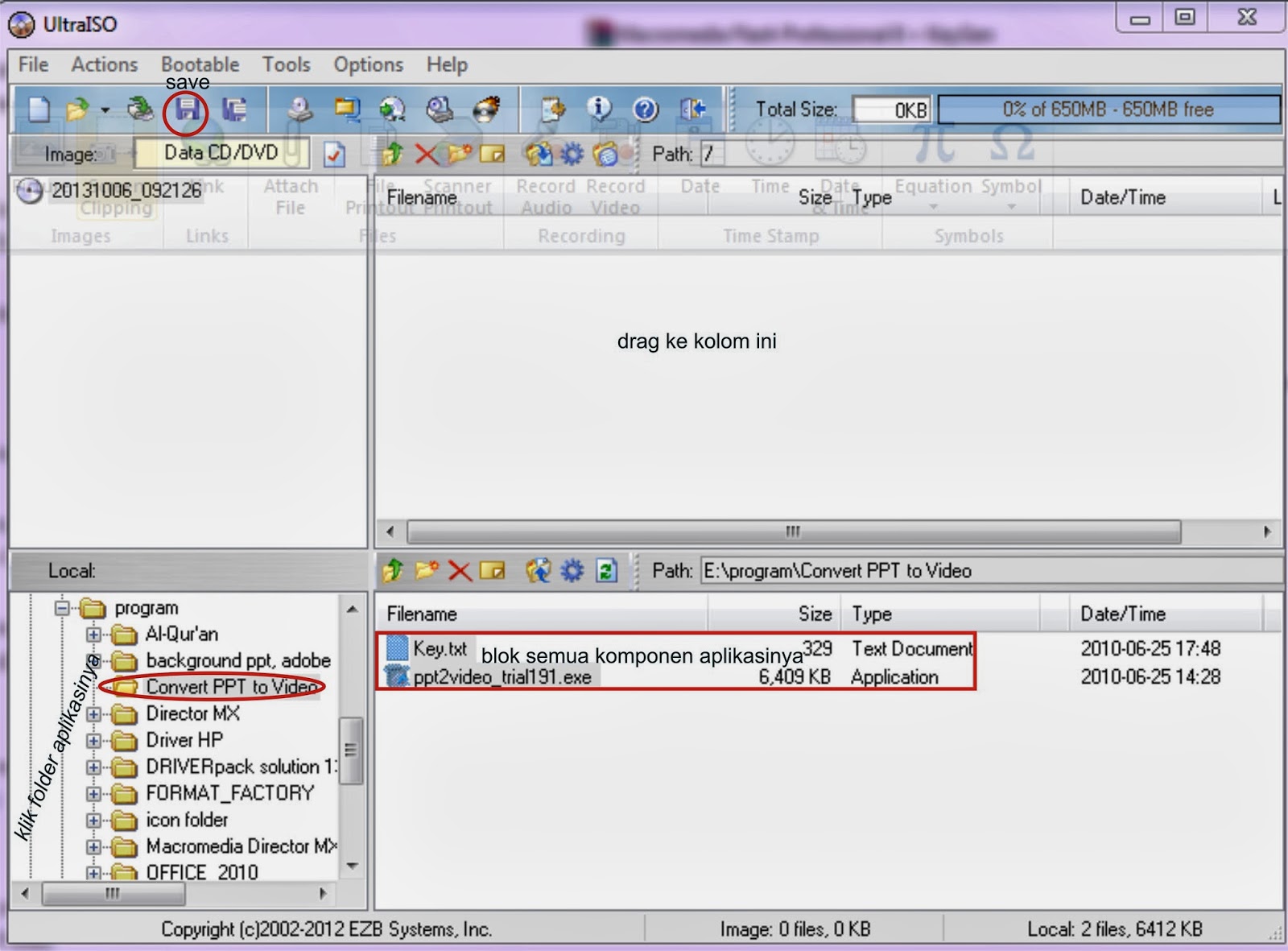Click the Make CD/DVD image icon

(300, 109)
